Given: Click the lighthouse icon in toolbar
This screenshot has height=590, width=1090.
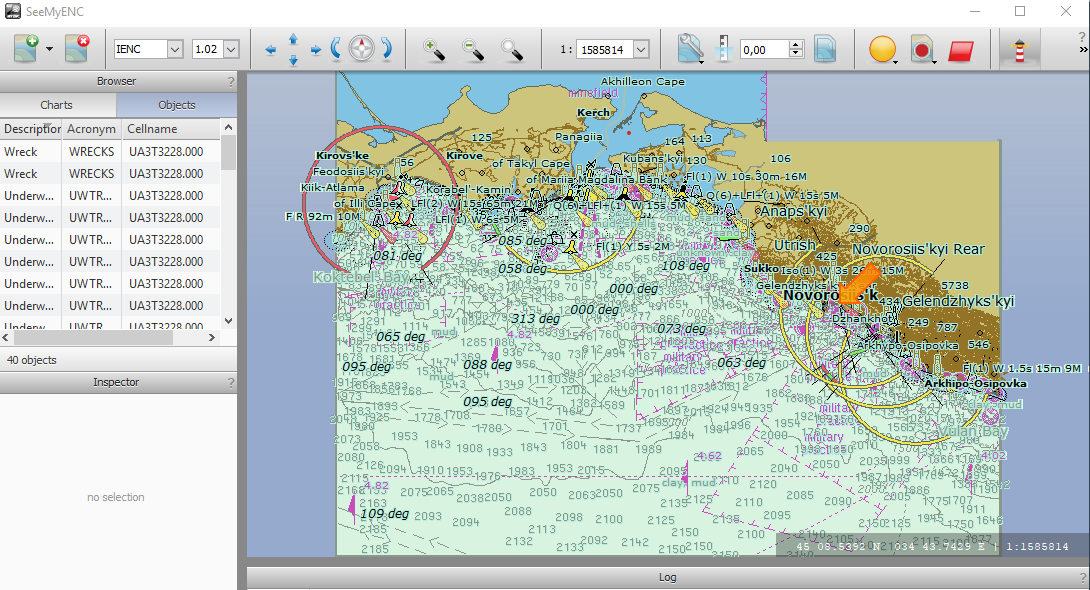Looking at the screenshot, I should point(1020,49).
